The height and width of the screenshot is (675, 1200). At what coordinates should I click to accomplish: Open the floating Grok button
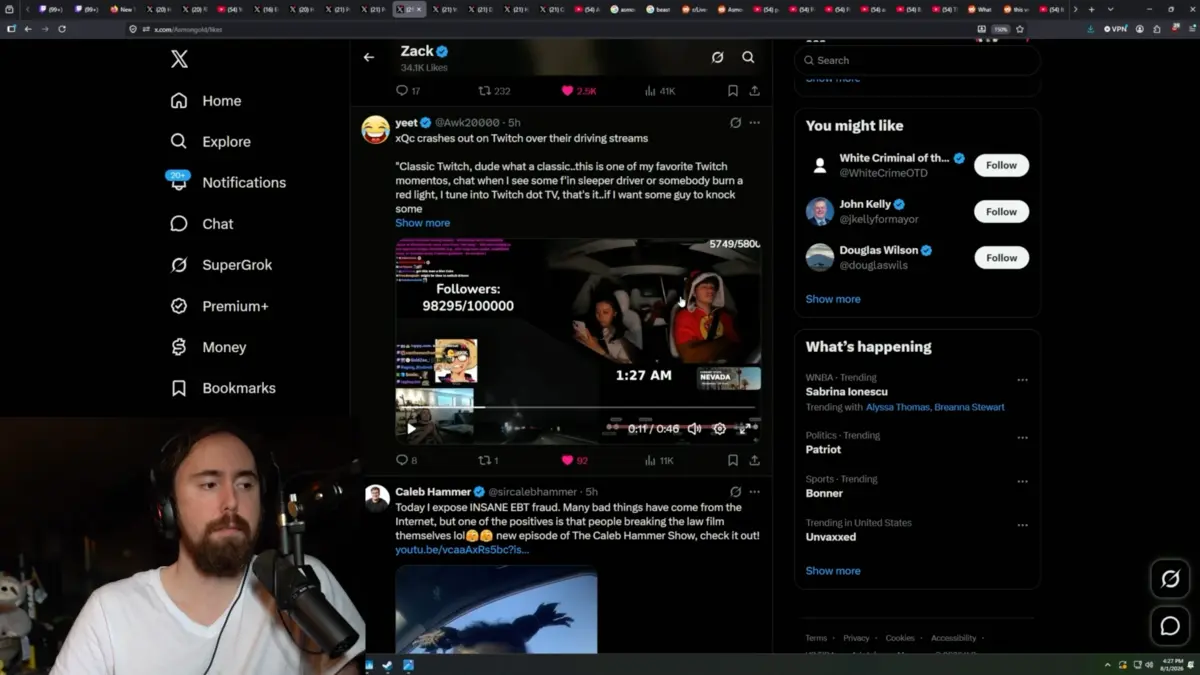(x=1170, y=579)
